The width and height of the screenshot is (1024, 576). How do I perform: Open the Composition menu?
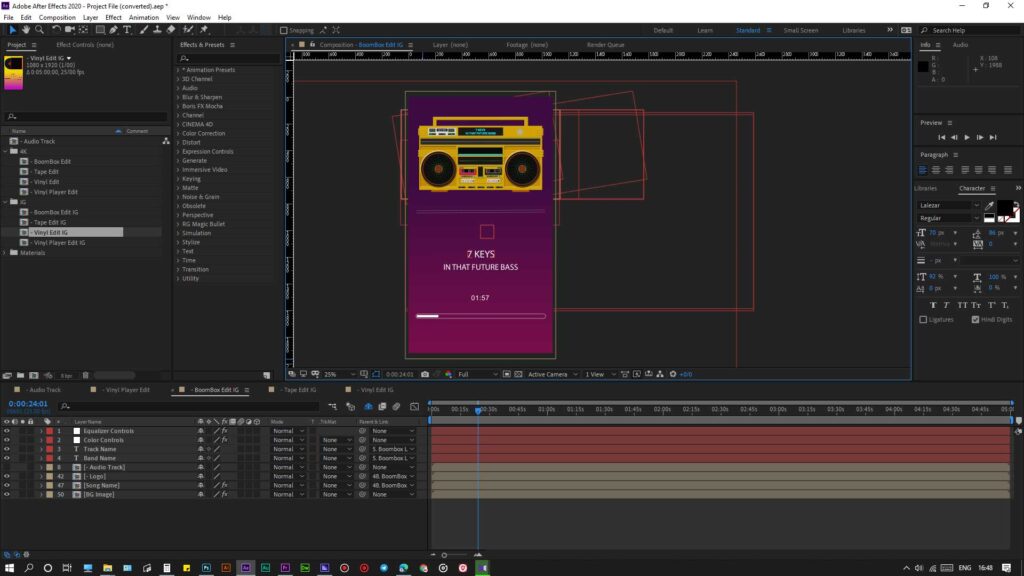pos(56,17)
